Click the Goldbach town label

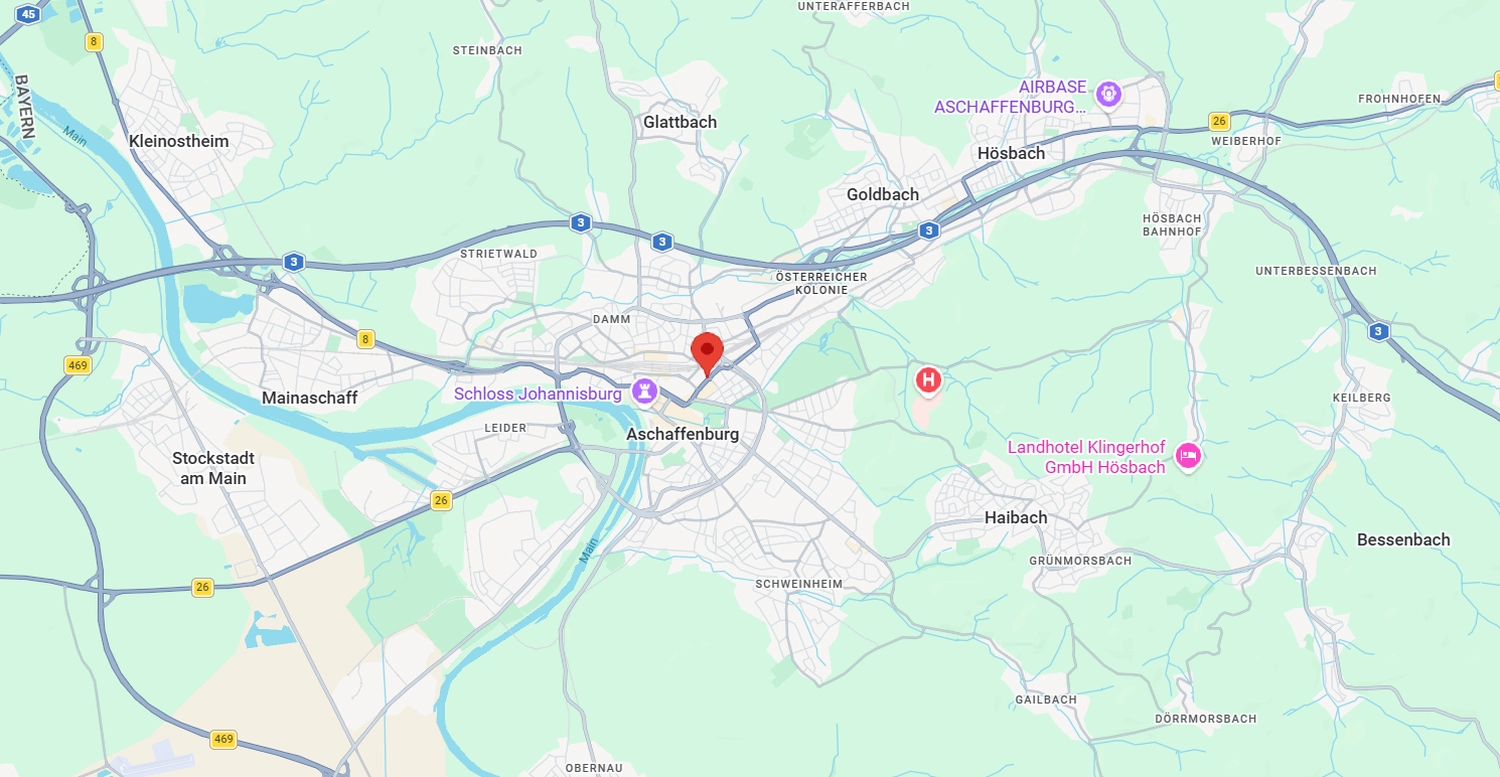click(x=883, y=195)
